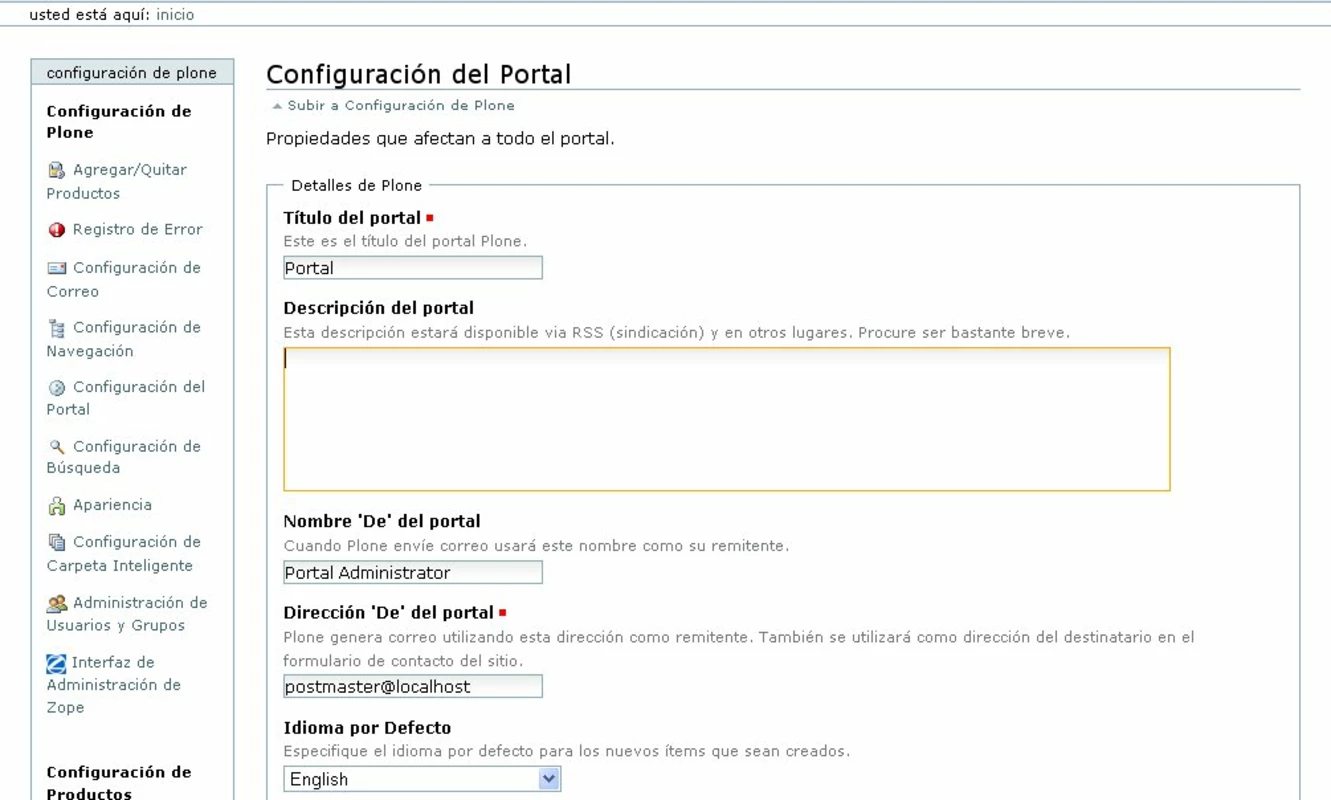Click the Detalles de Plone legend text

pyautogui.click(x=356, y=185)
